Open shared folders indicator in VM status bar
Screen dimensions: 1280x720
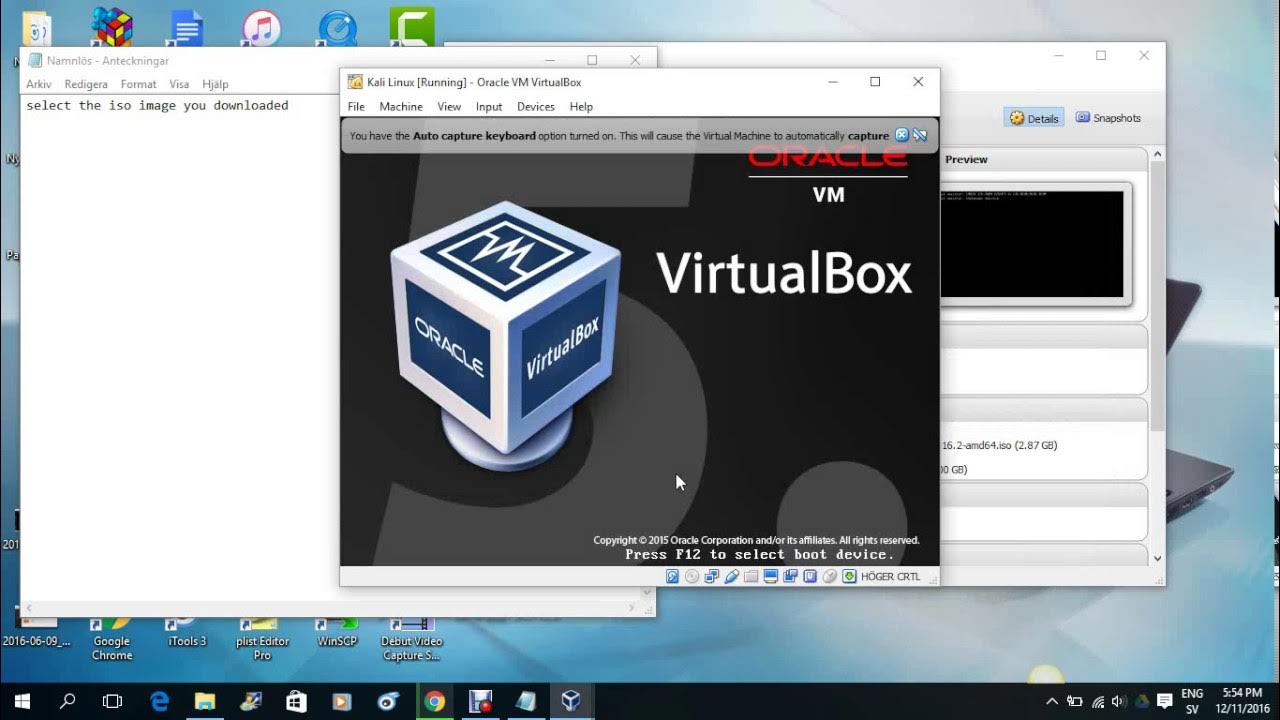[751, 576]
